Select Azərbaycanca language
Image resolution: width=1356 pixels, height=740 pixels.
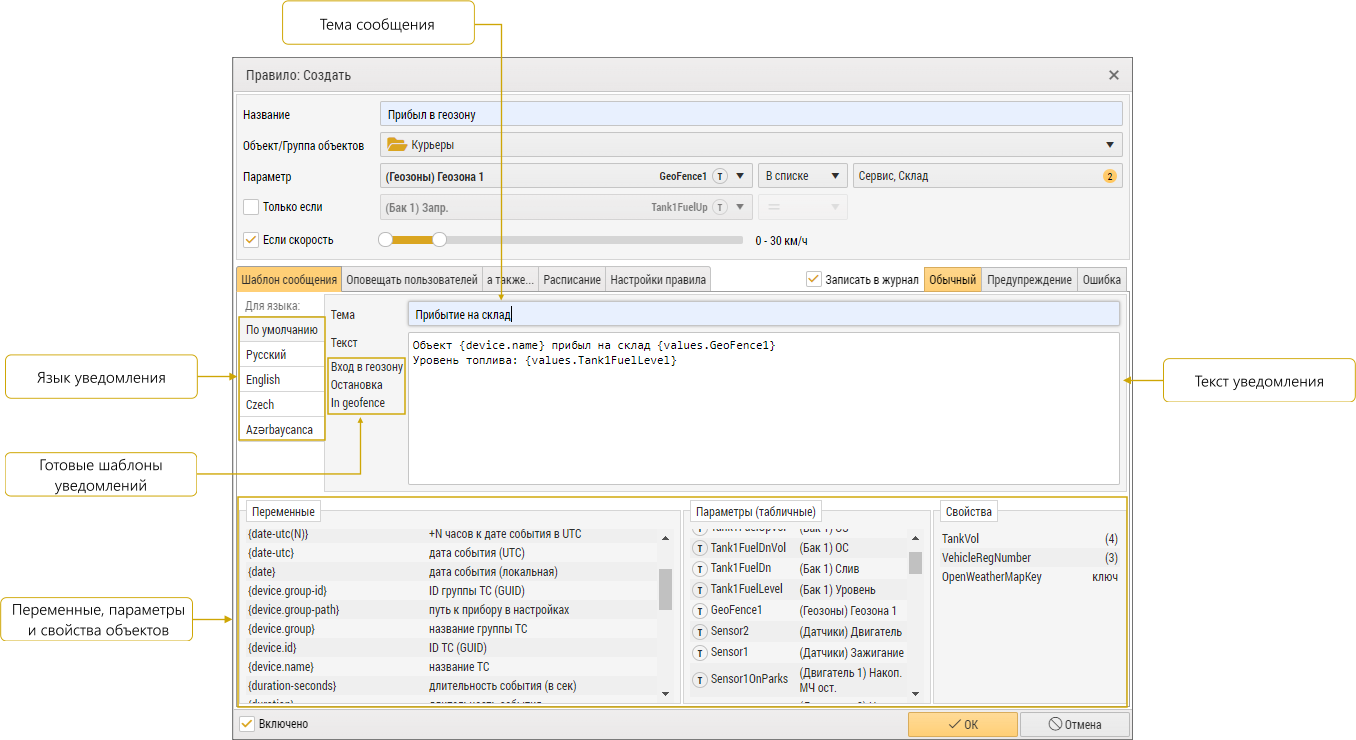pos(282,430)
